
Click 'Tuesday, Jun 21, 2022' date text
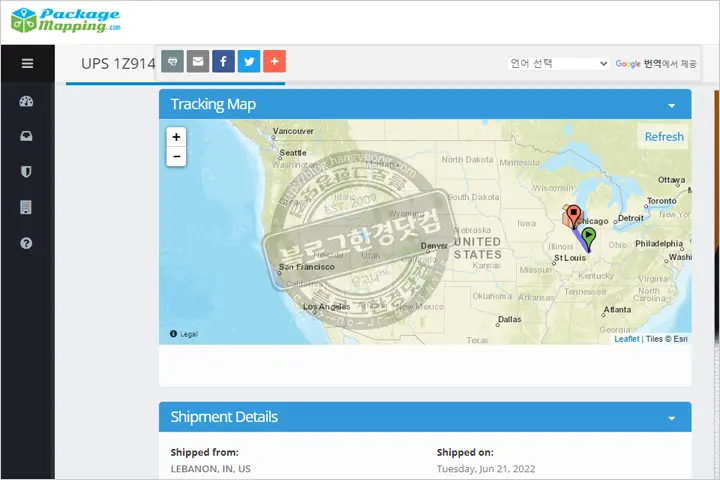click(x=486, y=469)
